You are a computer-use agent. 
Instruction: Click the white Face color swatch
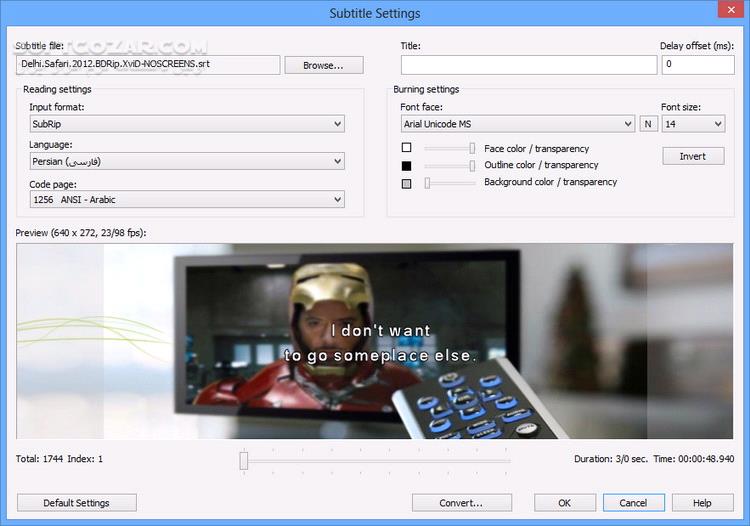407,148
